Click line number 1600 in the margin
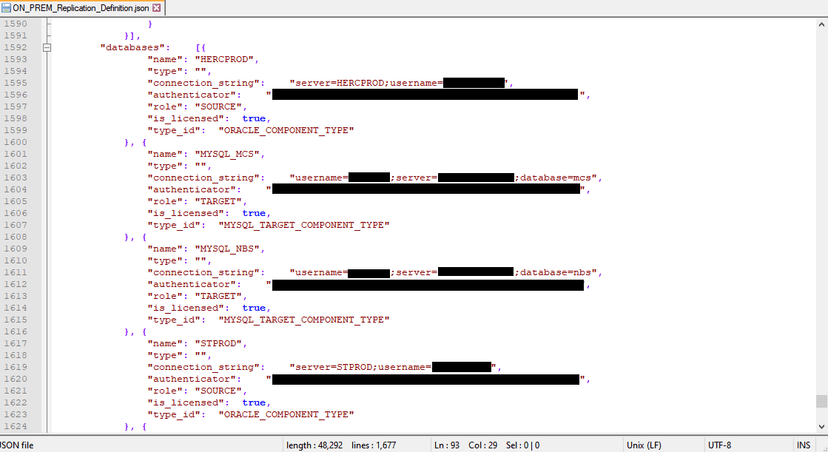This screenshot has width=828, height=452. pos(15,142)
